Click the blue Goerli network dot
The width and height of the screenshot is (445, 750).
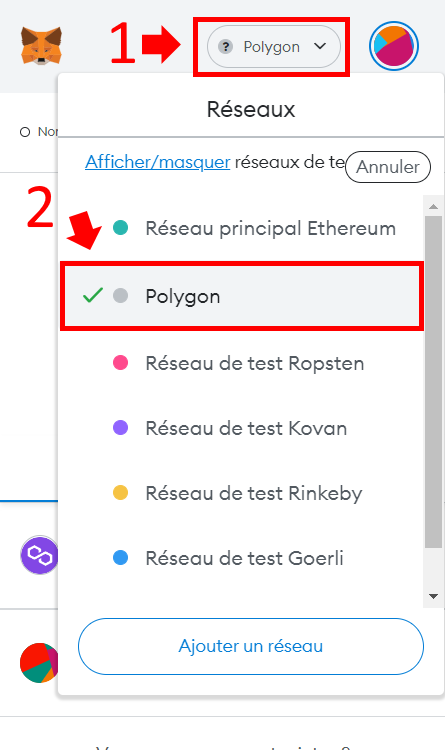click(120, 558)
